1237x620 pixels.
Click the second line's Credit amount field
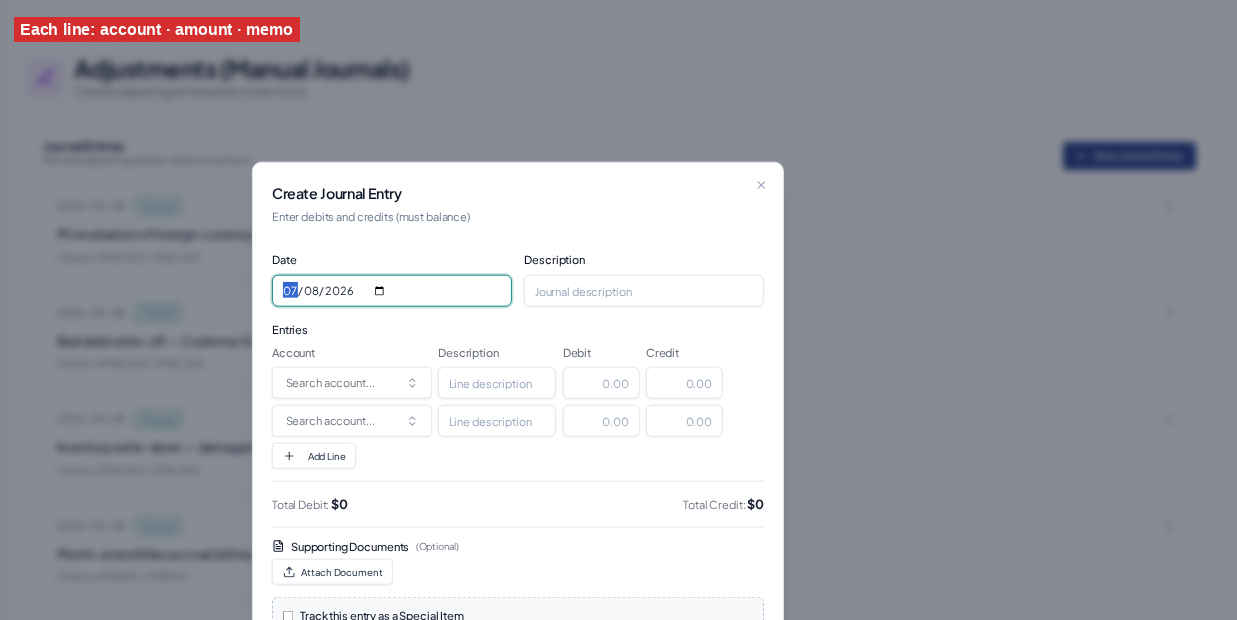pyautogui.click(x=684, y=421)
